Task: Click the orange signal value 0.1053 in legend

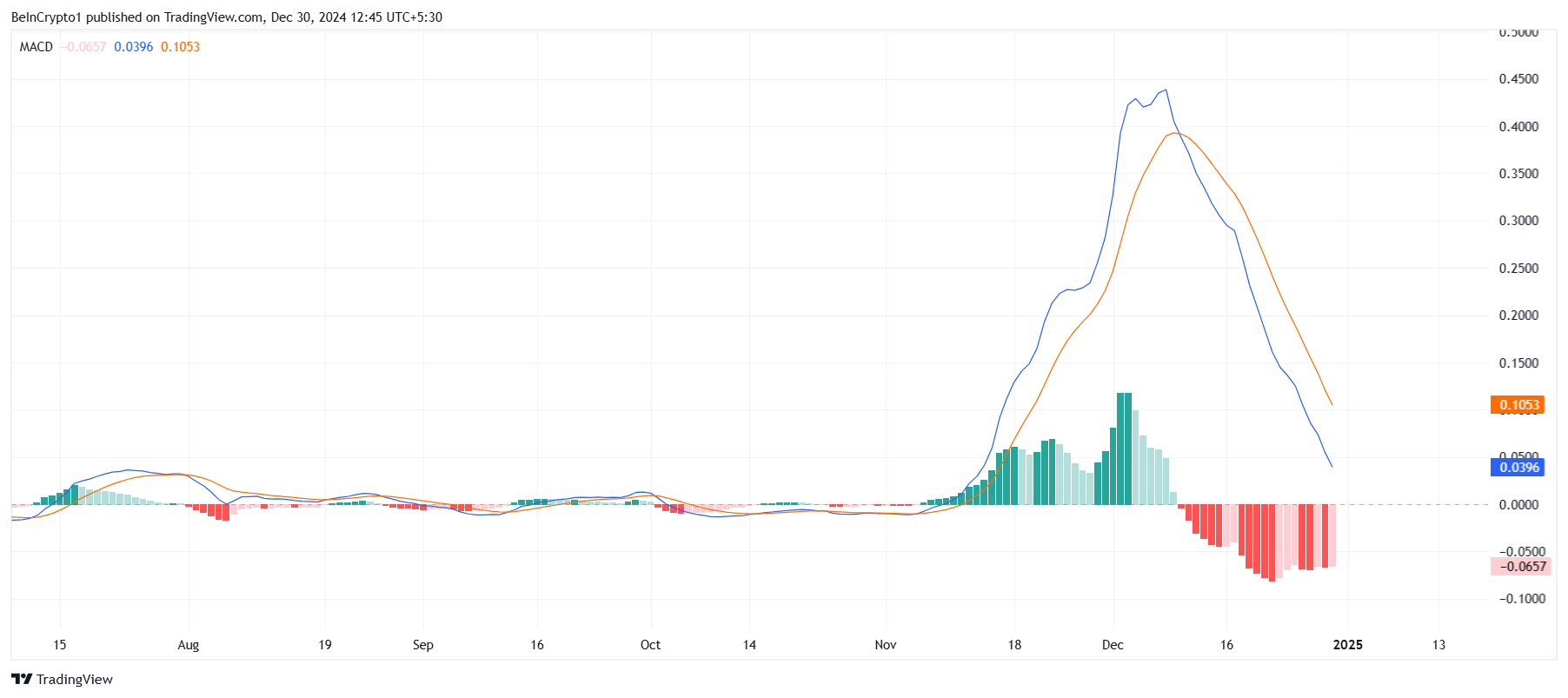Action: click(x=181, y=47)
